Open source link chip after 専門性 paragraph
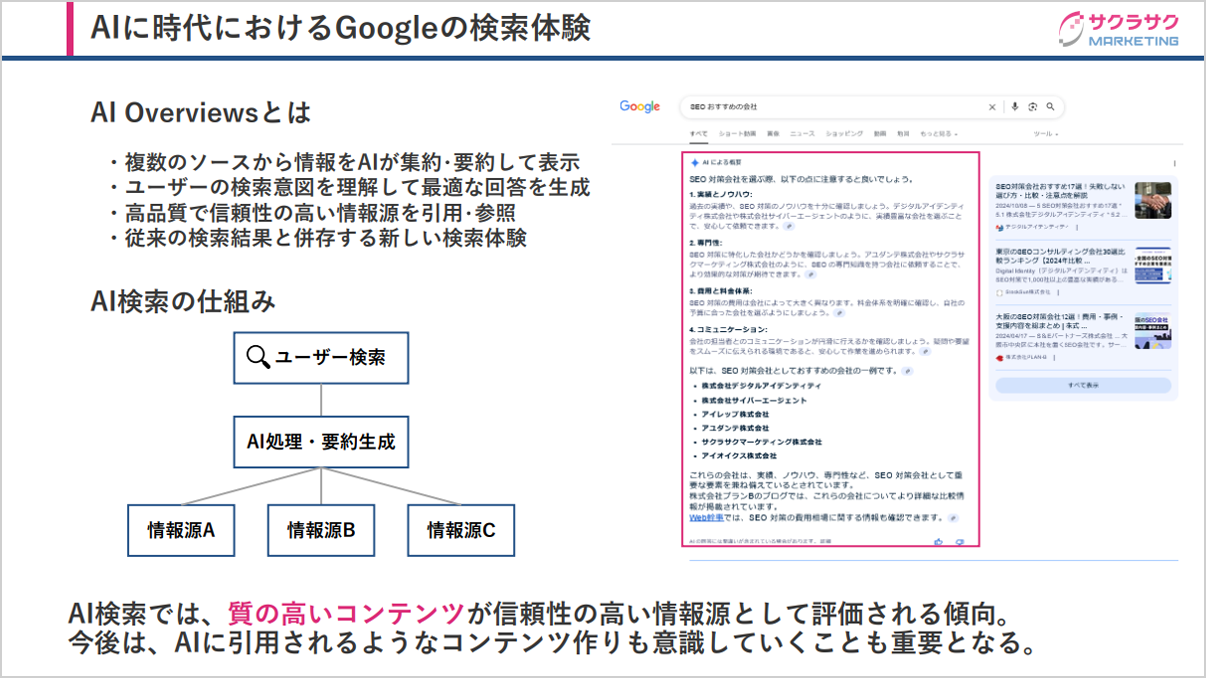The height and width of the screenshot is (678, 1206). click(x=811, y=273)
